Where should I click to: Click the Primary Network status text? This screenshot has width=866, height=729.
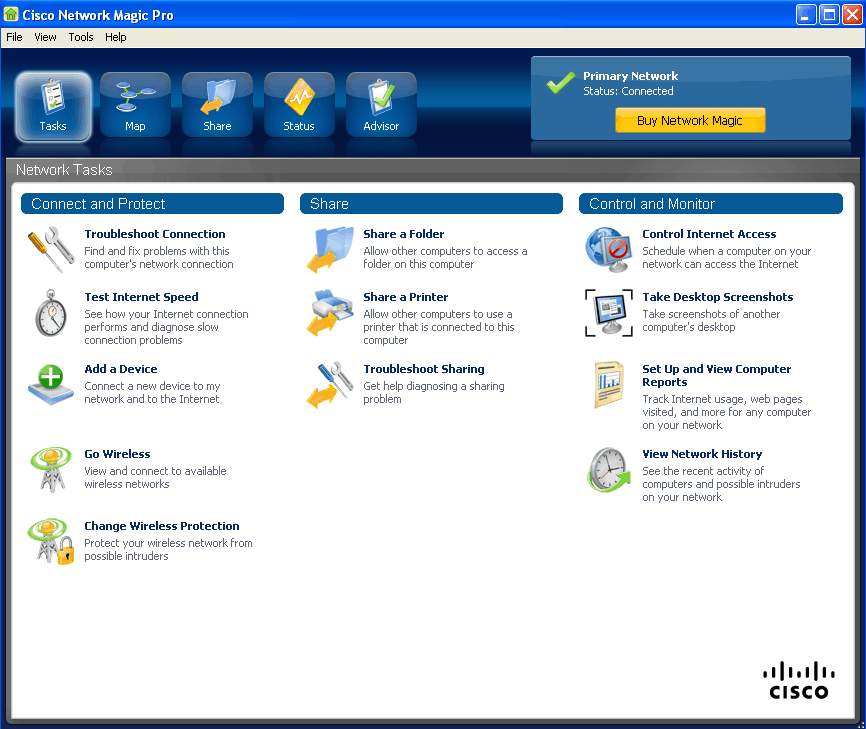coord(630,76)
